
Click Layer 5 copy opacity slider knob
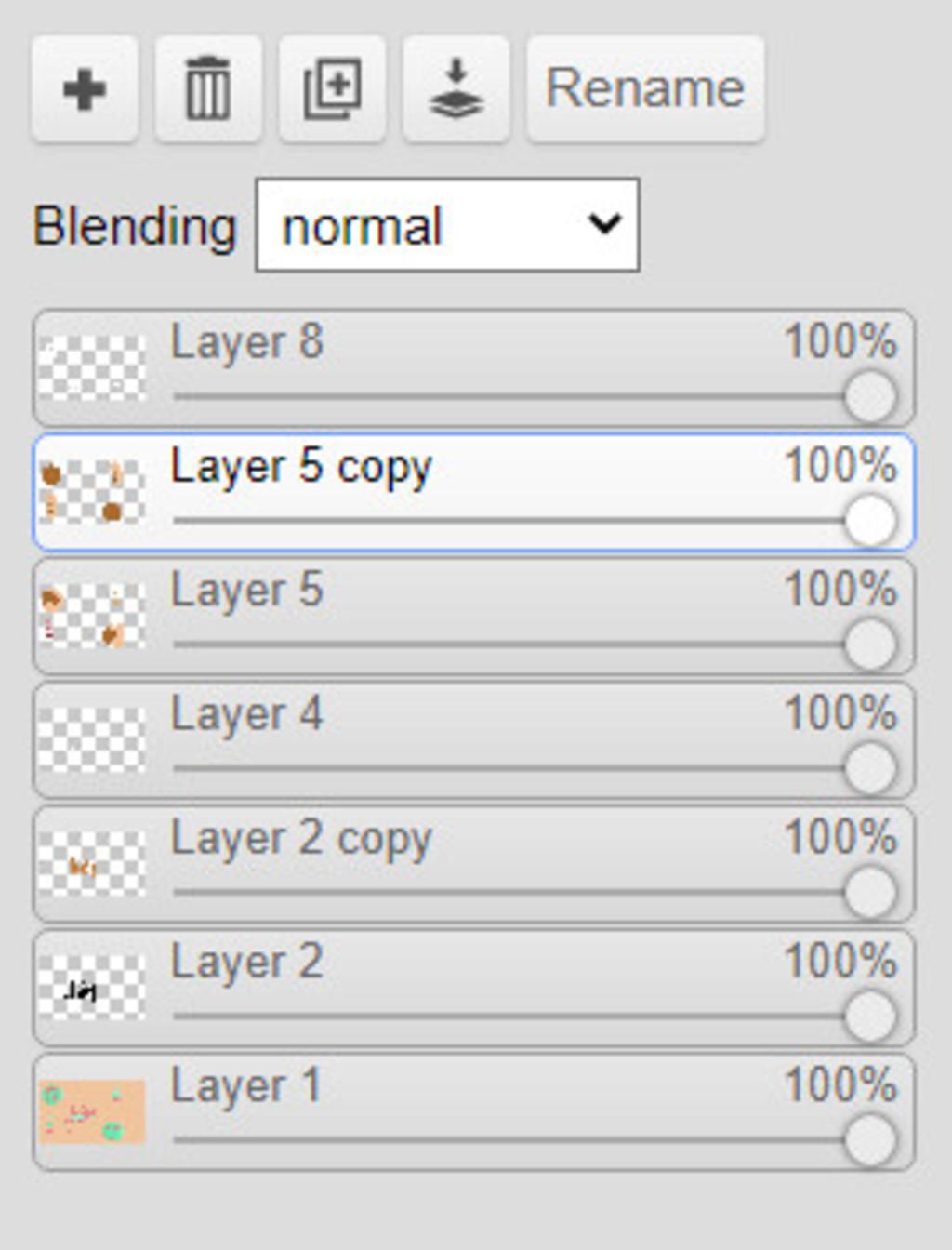[870, 521]
